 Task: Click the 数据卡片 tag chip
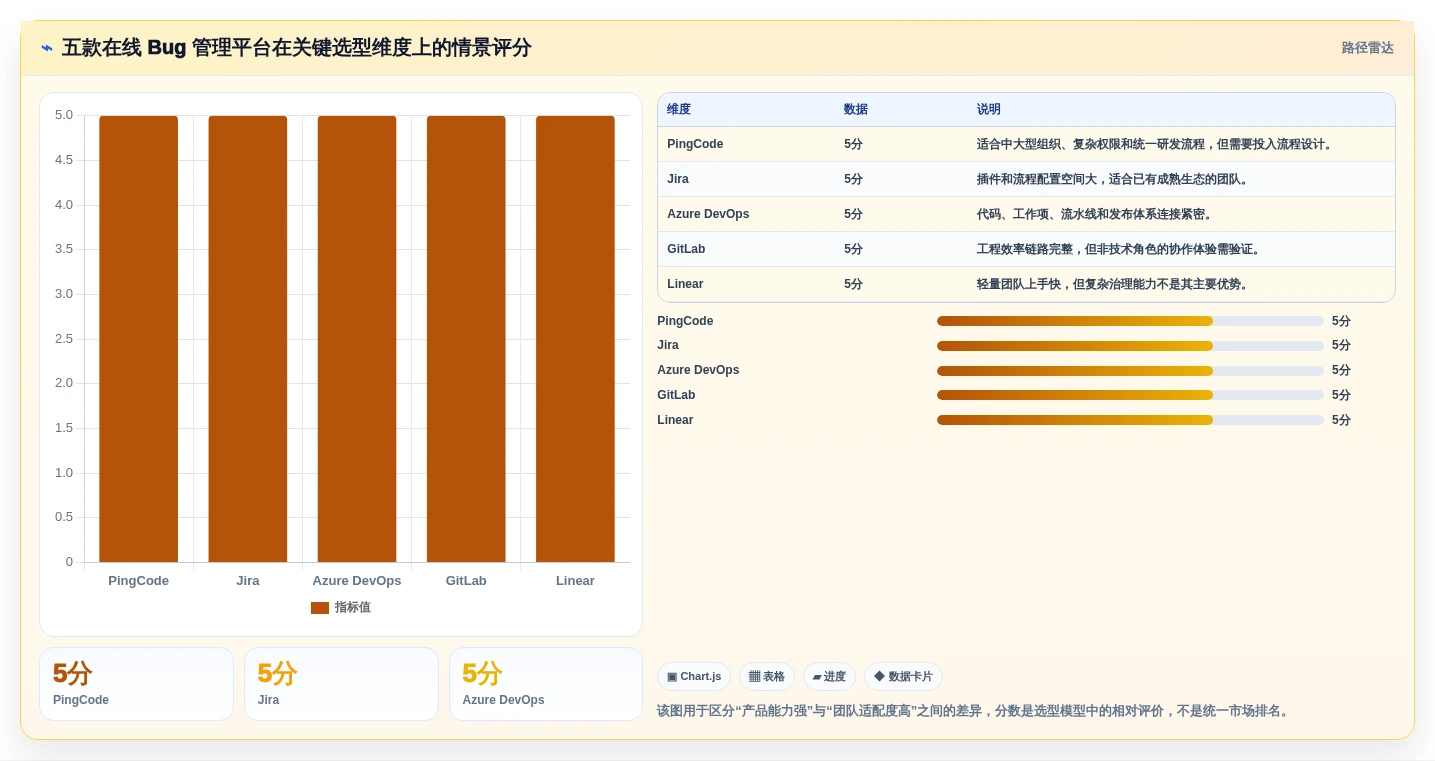click(903, 677)
